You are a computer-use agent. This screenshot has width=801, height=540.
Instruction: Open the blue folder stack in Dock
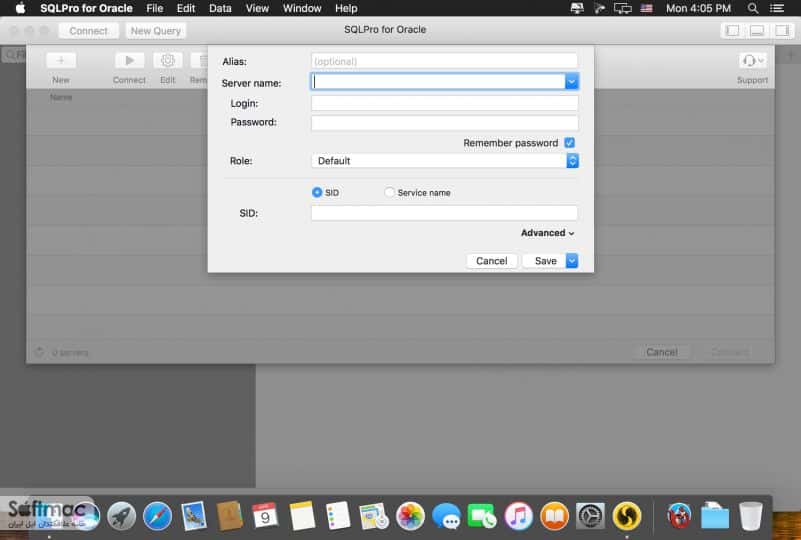tap(715, 516)
